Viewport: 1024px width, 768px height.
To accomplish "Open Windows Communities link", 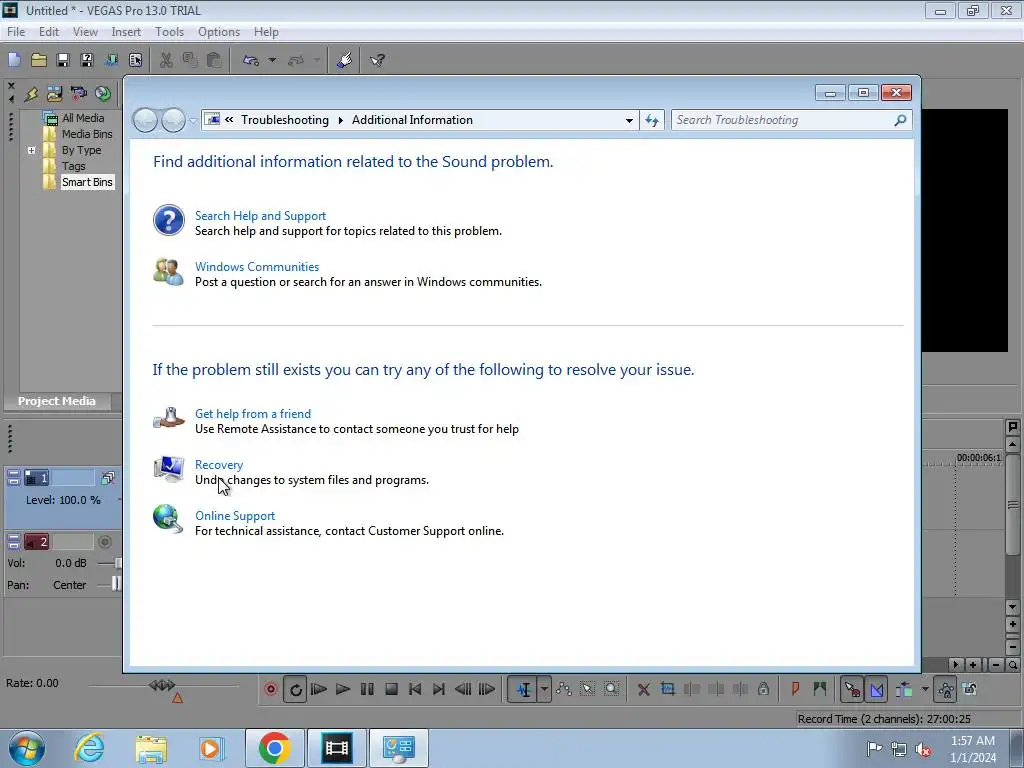I will [x=257, y=266].
